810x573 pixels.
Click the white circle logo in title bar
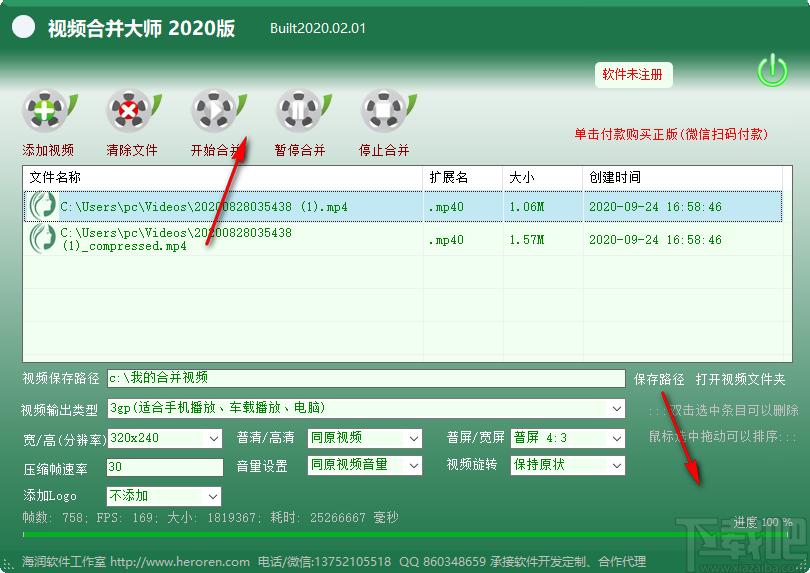pyautogui.click(x=23, y=26)
